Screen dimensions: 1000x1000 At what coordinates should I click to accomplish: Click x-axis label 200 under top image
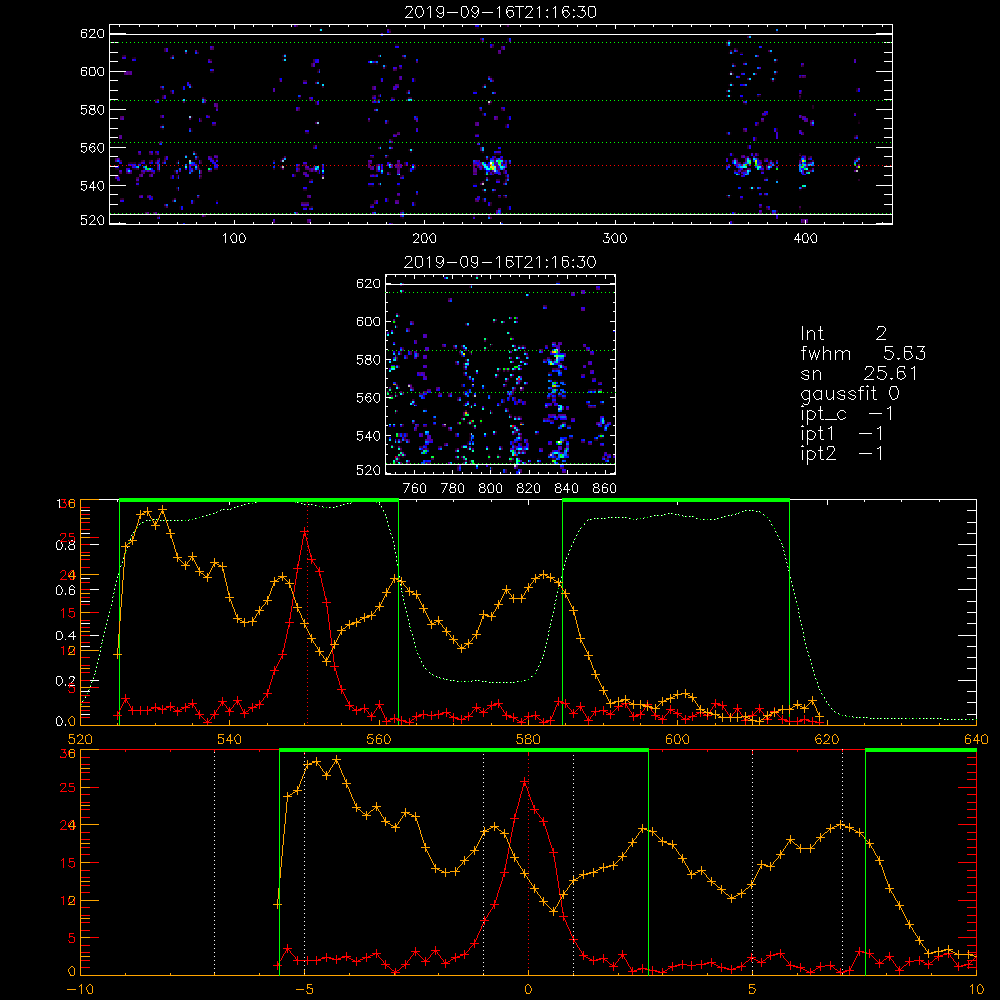click(425, 238)
